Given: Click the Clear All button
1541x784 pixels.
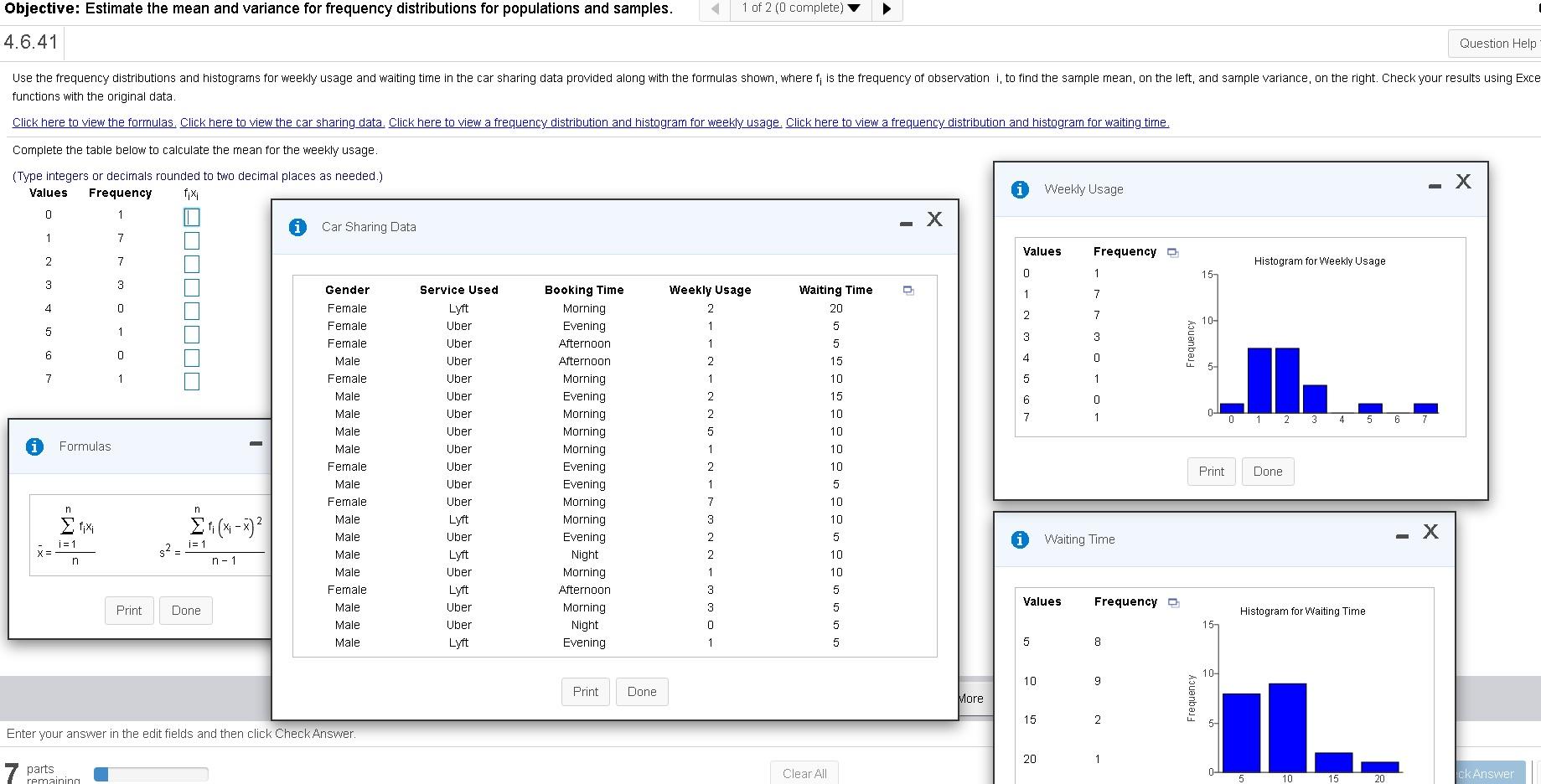Looking at the screenshot, I should click(804, 773).
